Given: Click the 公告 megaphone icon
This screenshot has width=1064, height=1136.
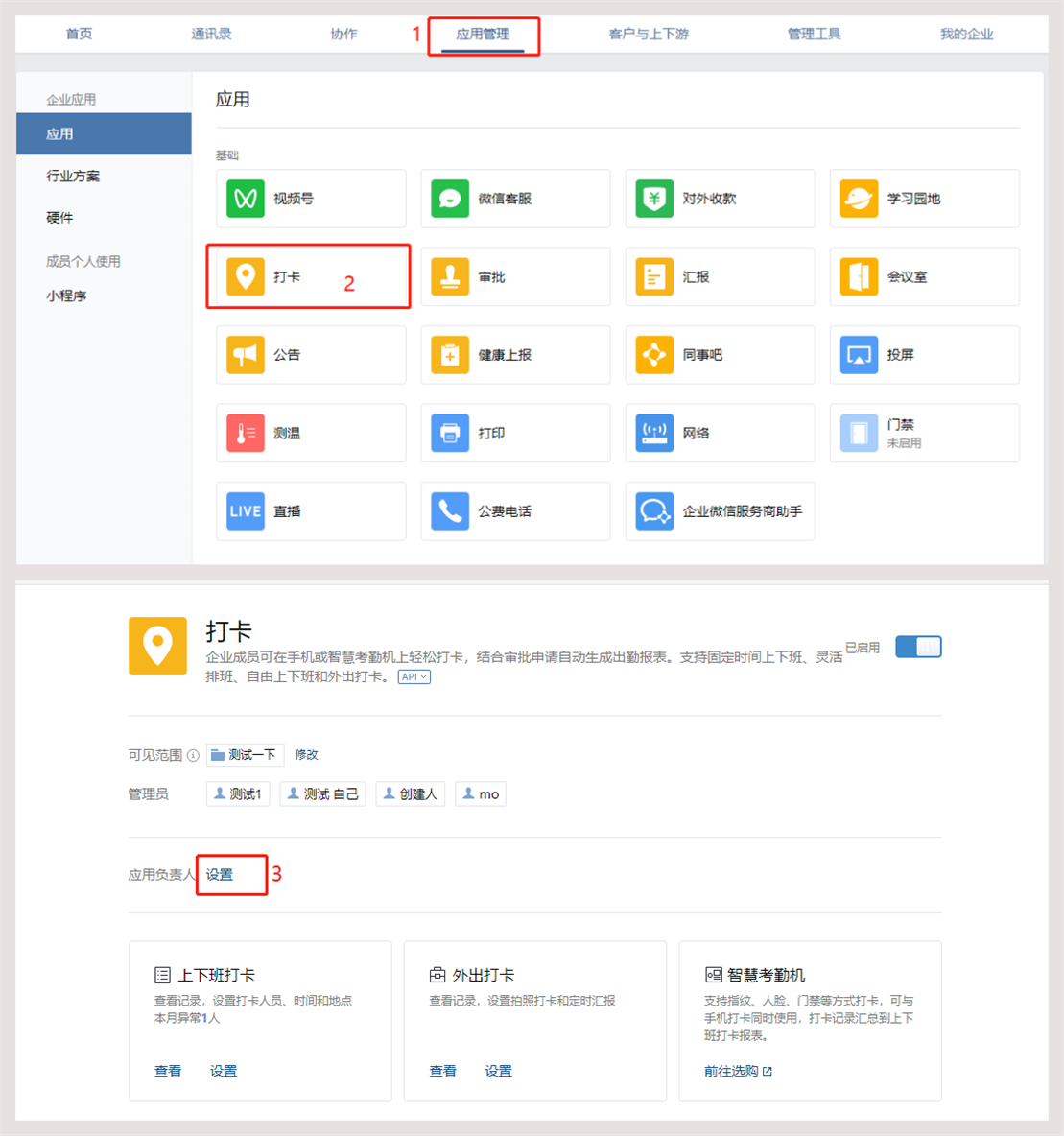Looking at the screenshot, I should (x=245, y=355).
